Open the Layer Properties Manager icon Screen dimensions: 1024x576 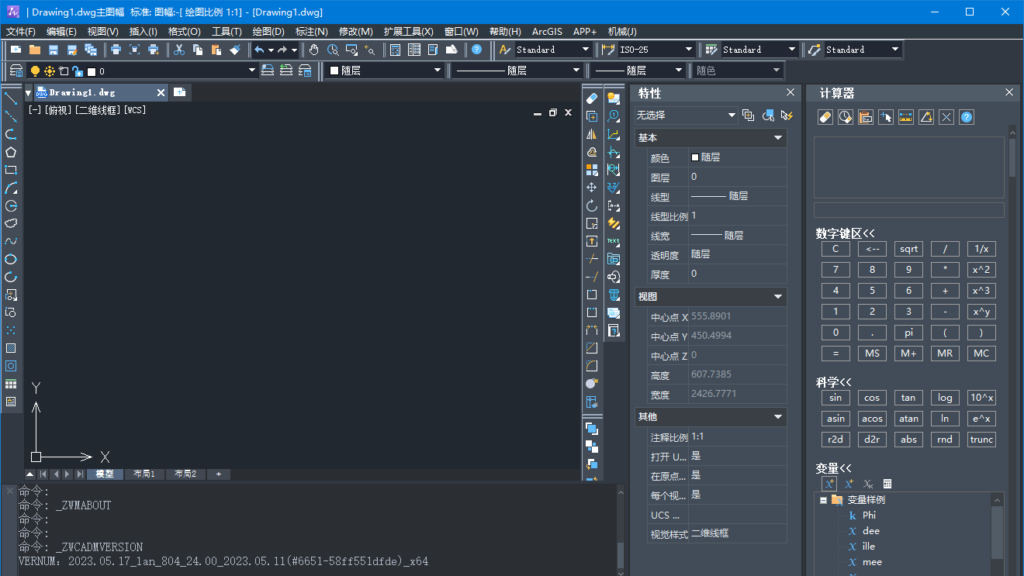coord(16,71)
